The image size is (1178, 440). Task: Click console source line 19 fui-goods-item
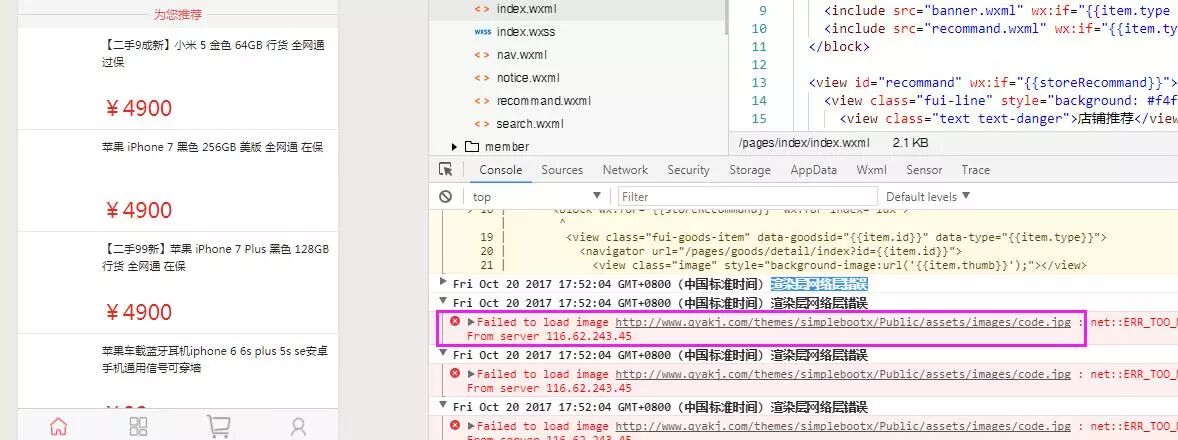point(836,237)
